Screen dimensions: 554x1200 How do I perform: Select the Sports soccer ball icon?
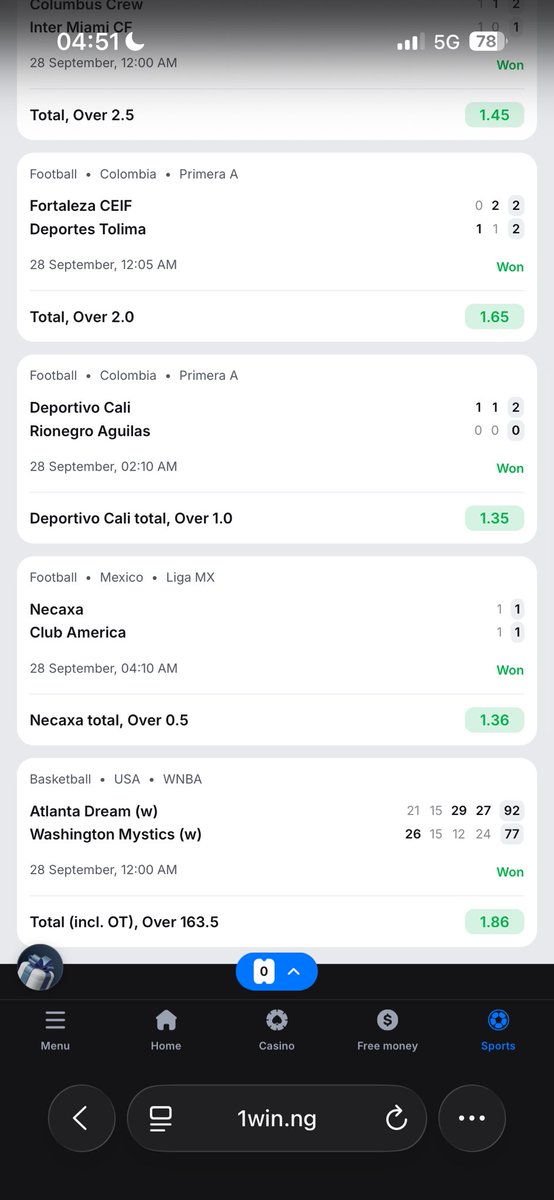coord(498,1020)
